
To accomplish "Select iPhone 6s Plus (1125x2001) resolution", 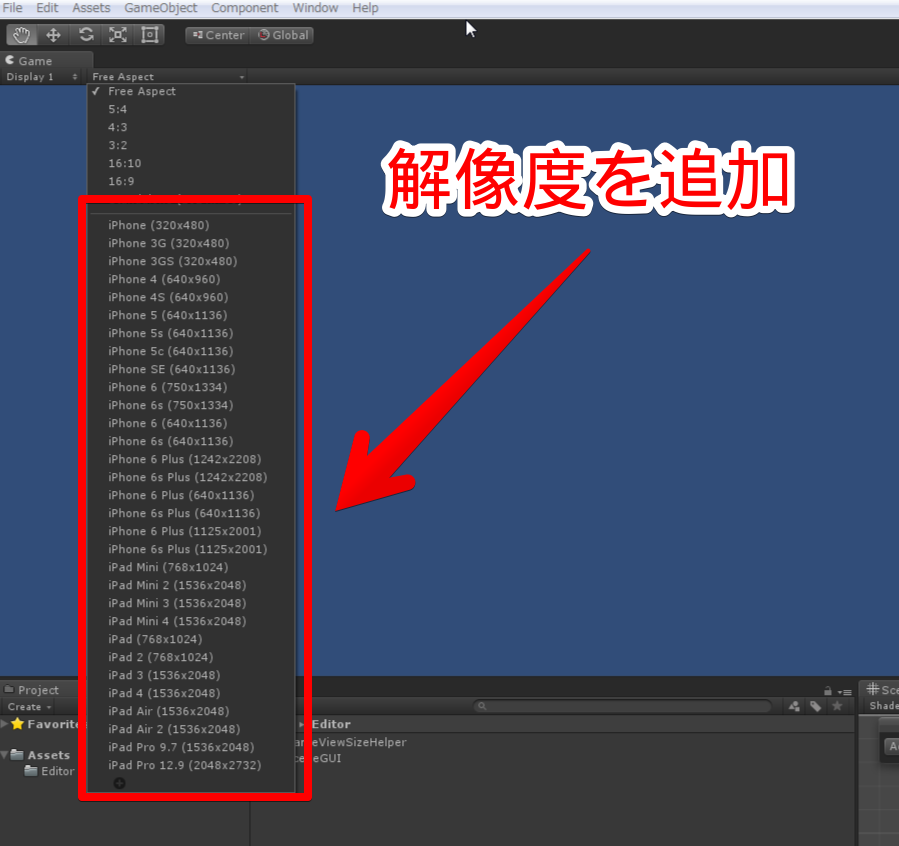I will point(191,549).
